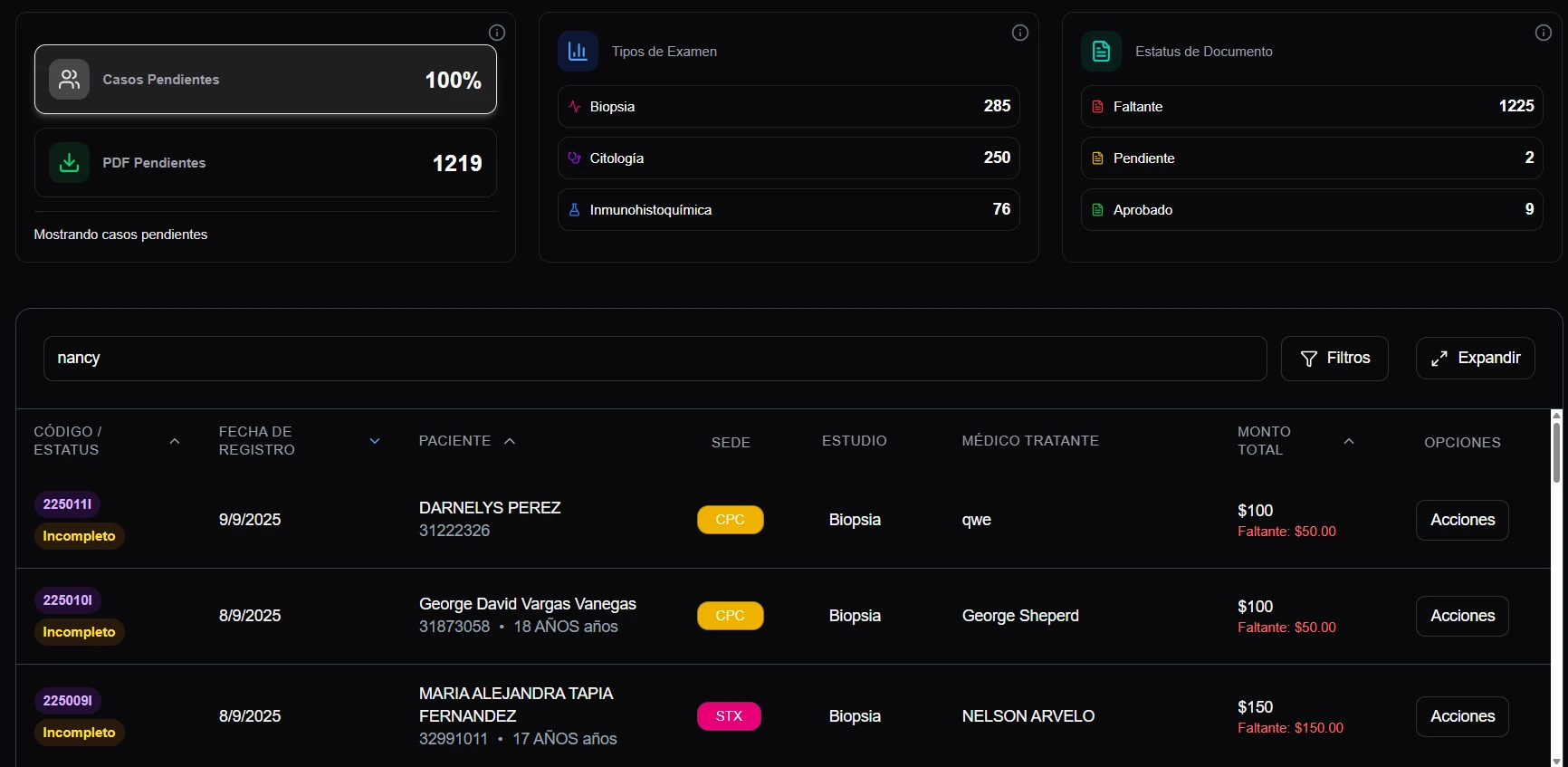Viewport: 1568px width, 767px height.
Task: Click case code badge 225010I
Action: (x=67, y=600)
